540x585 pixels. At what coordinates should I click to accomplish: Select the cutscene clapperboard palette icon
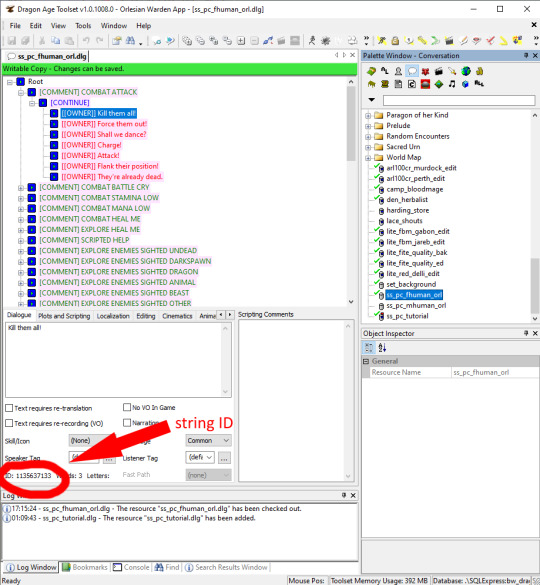439,71
